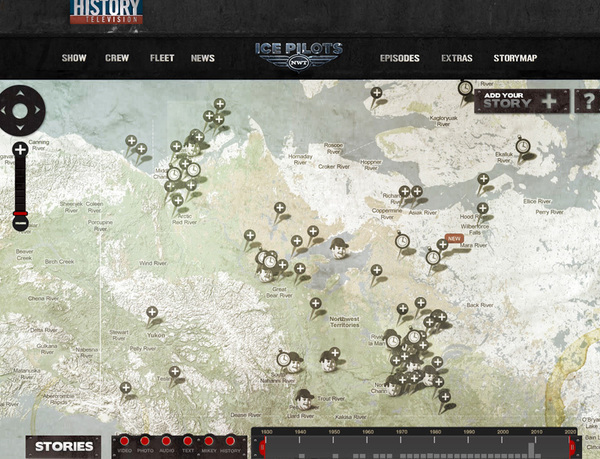The height and width of the screenshot is (459, 600).
Task: Open the FLEET menu item
Action: tap(162, 58)
